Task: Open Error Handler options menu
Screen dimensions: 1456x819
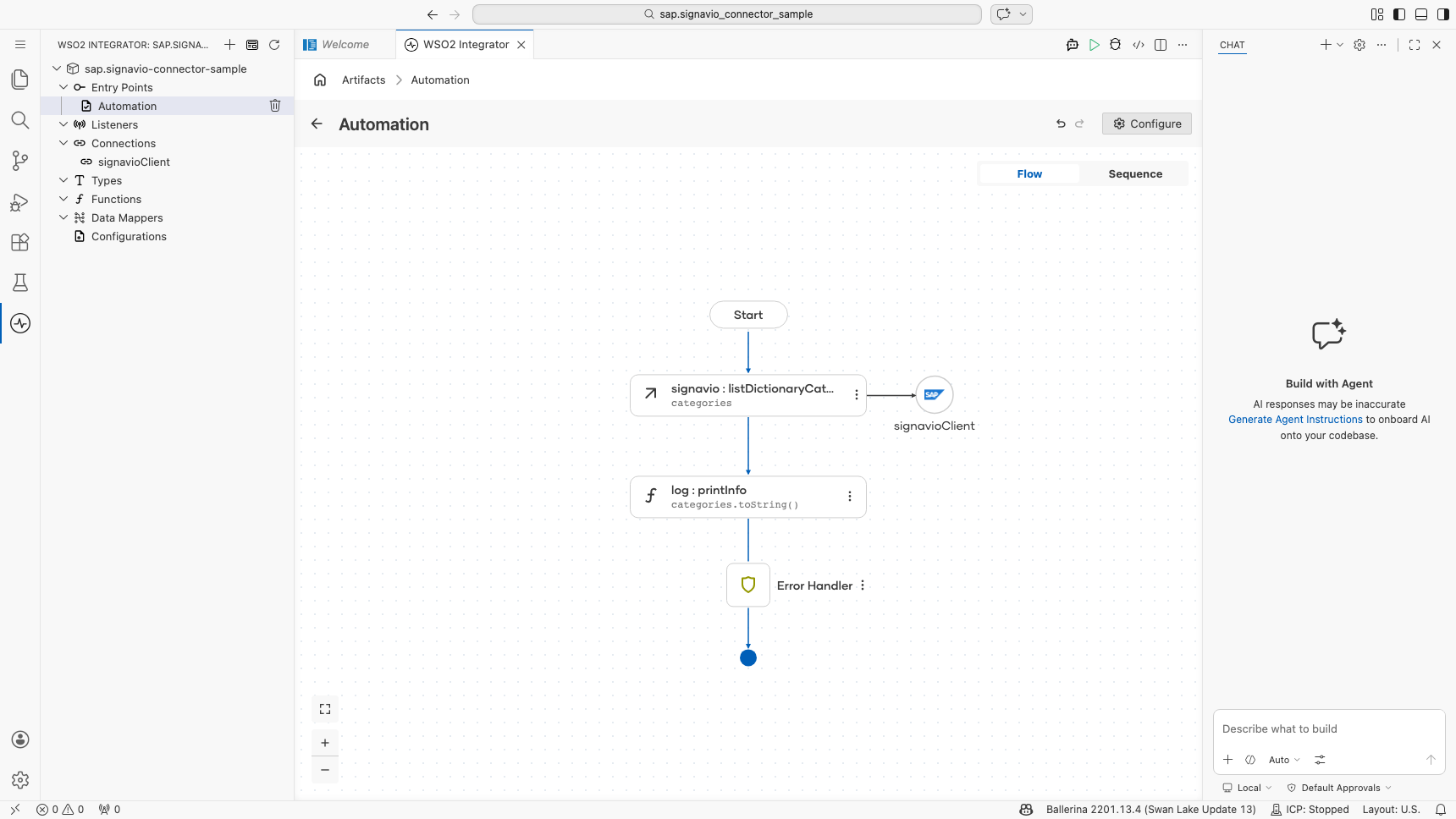Action: [863, 585]
